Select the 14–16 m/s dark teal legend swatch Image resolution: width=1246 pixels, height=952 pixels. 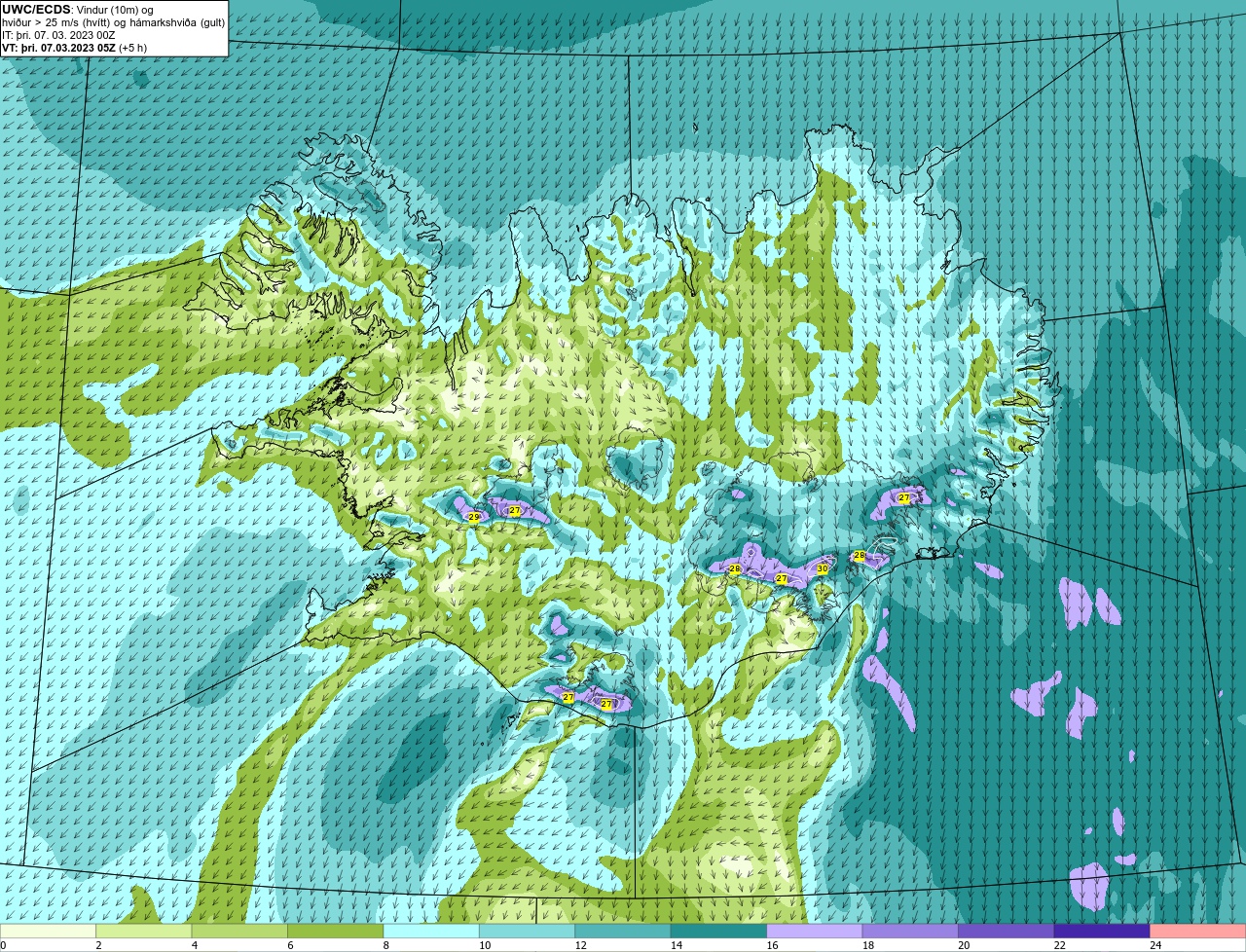[x=718, y=931]
